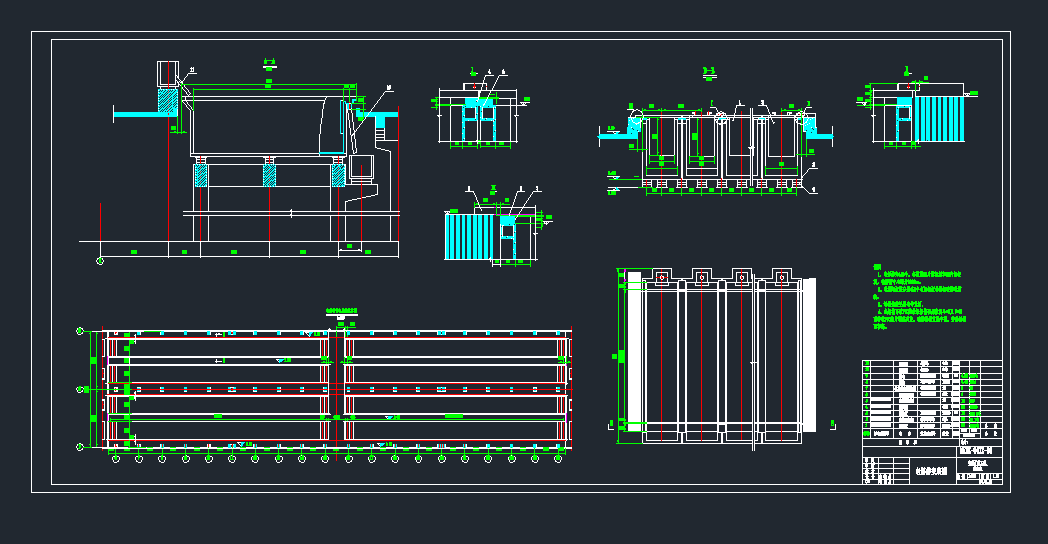Click the section label above the top-center cross-section
The width and height of the screenshot is (1048, 544).
click(x=707, y=70)
